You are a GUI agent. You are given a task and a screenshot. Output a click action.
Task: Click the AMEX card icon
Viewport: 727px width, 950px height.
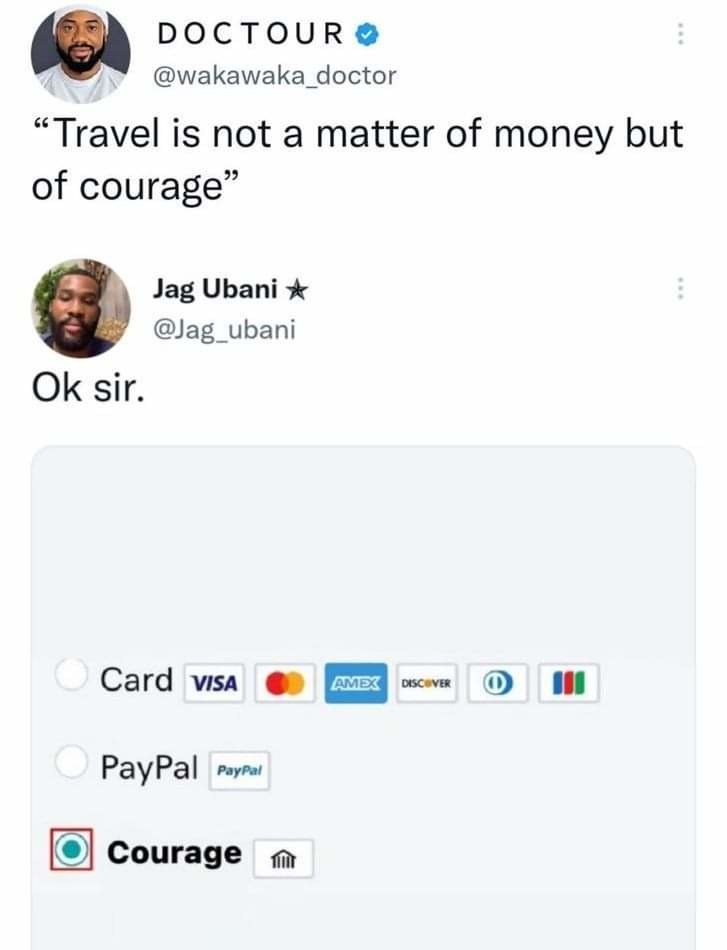pyautogui.click(x=356, y=683)
